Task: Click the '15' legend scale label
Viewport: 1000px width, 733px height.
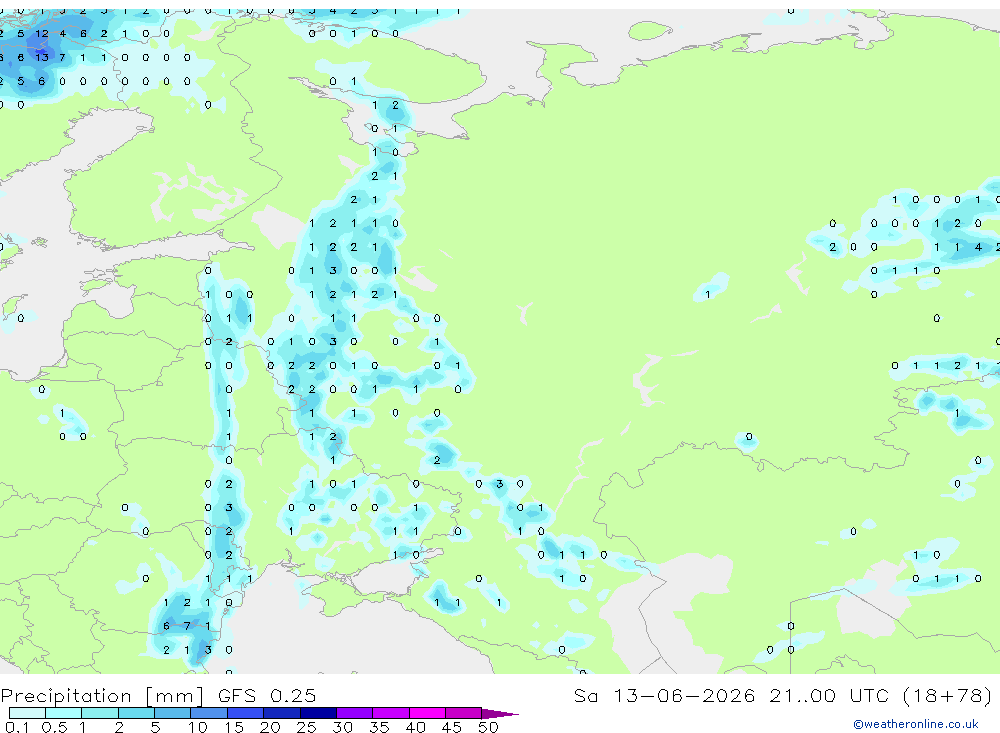Action: (x=234, y=727)
